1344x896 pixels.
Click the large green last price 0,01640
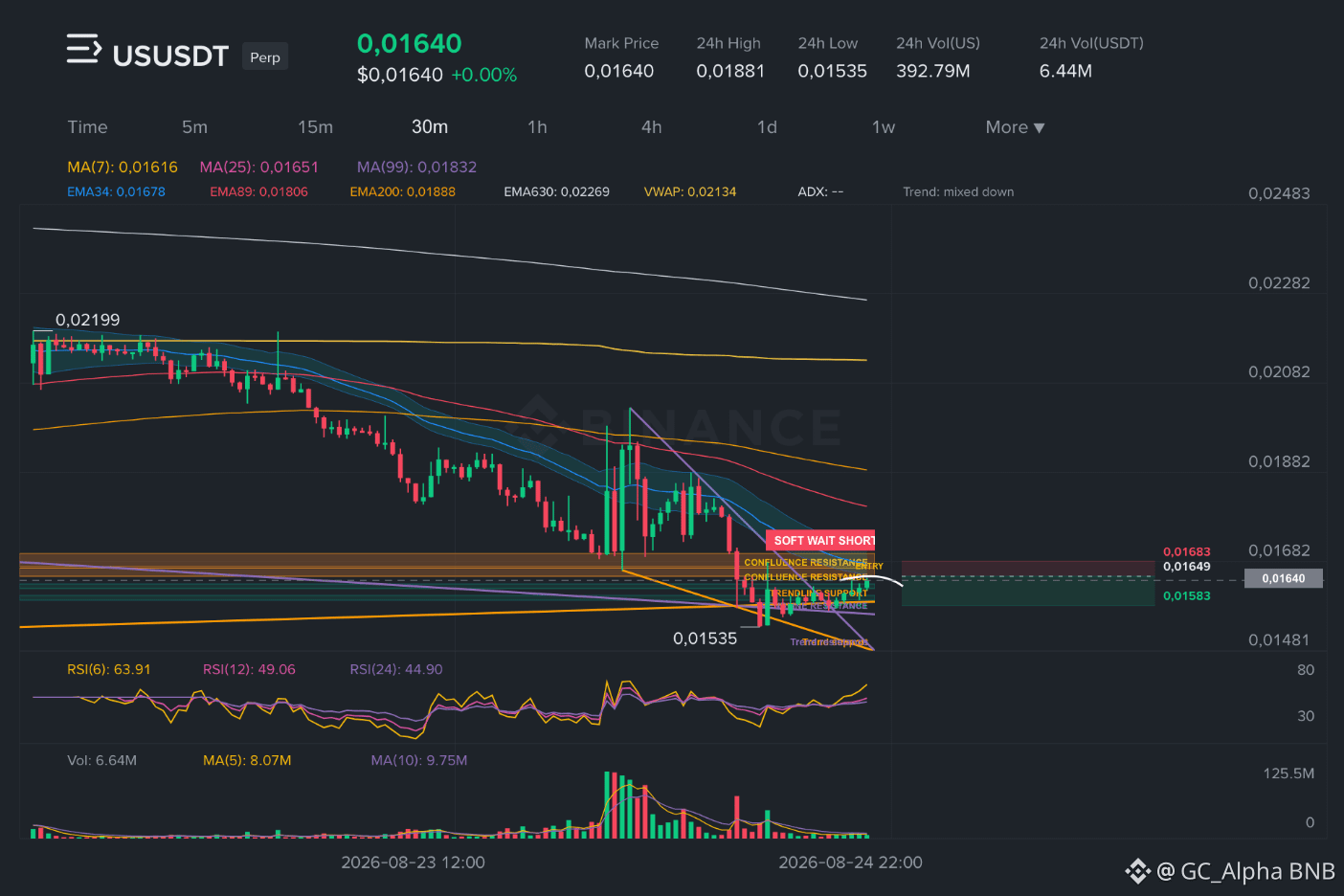pos(409,44)
